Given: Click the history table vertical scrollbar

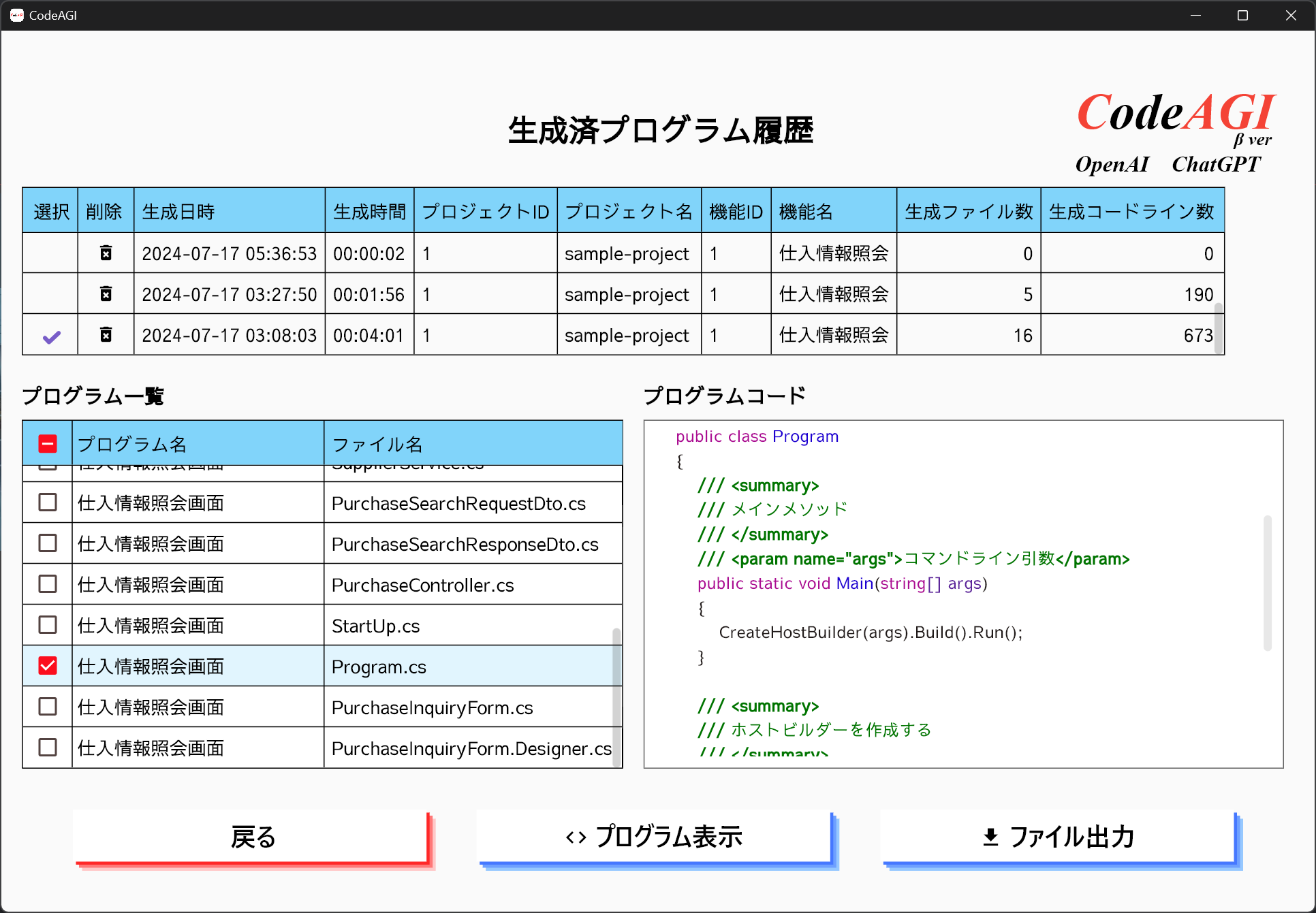Looking at the screenshot, I should click(x=1218, y=328).
